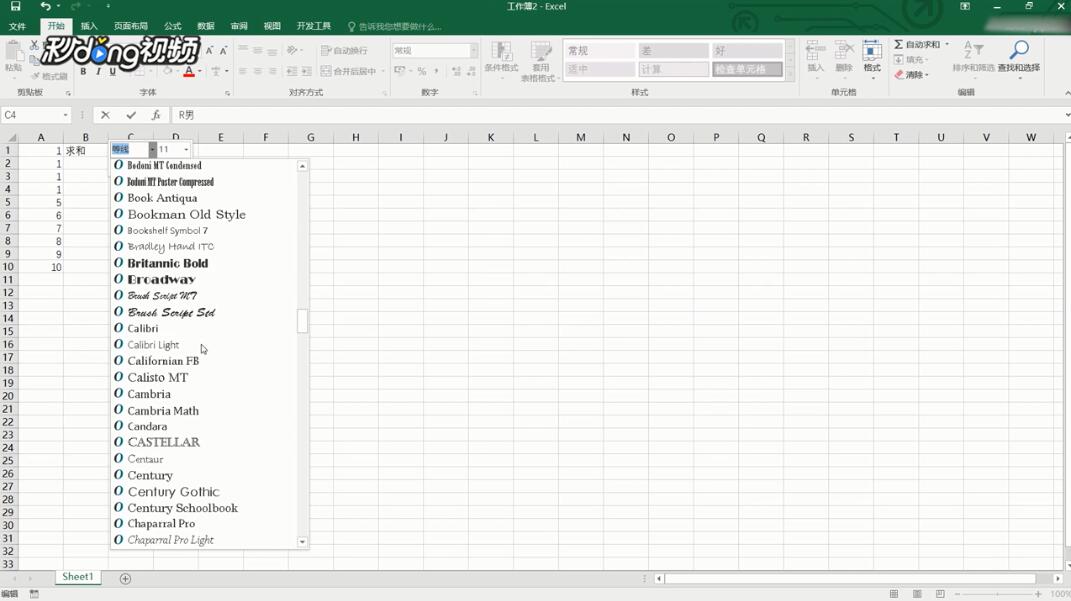Select the 好 cell style

(x=747, y=51)
